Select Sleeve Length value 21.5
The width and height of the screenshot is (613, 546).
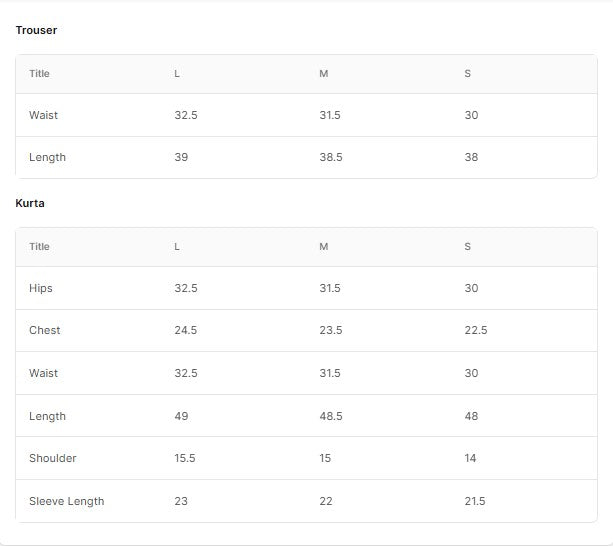pos(474,502)
